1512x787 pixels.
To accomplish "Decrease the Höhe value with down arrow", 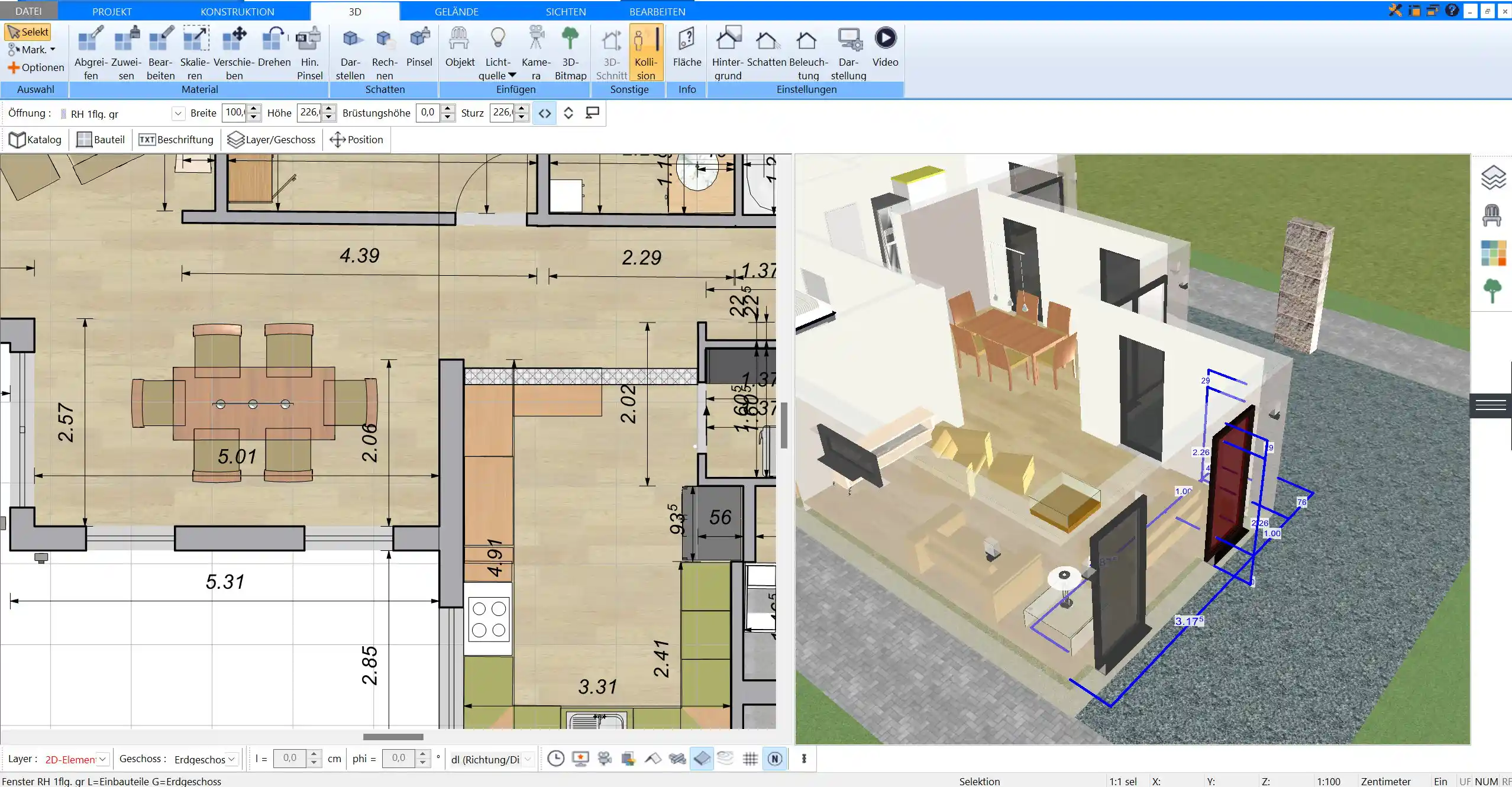I will [x=329, y=117].
